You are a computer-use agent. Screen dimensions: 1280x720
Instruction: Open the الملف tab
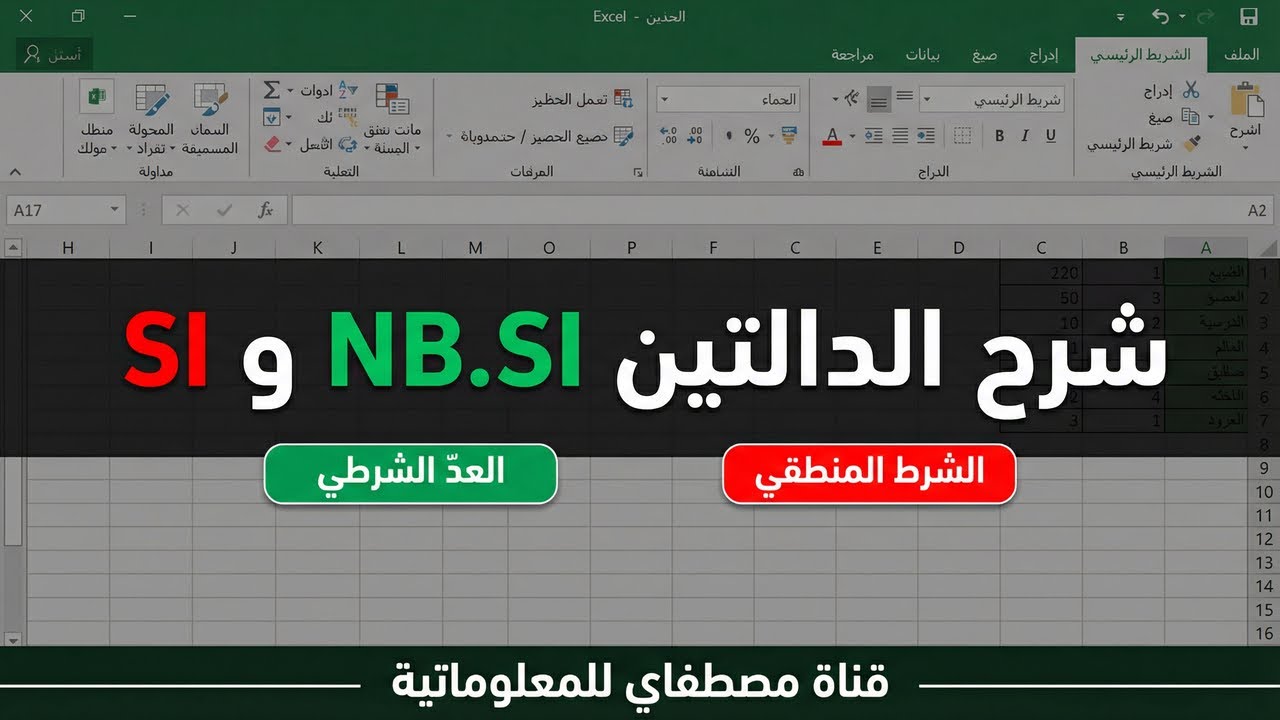[1241, 54]
